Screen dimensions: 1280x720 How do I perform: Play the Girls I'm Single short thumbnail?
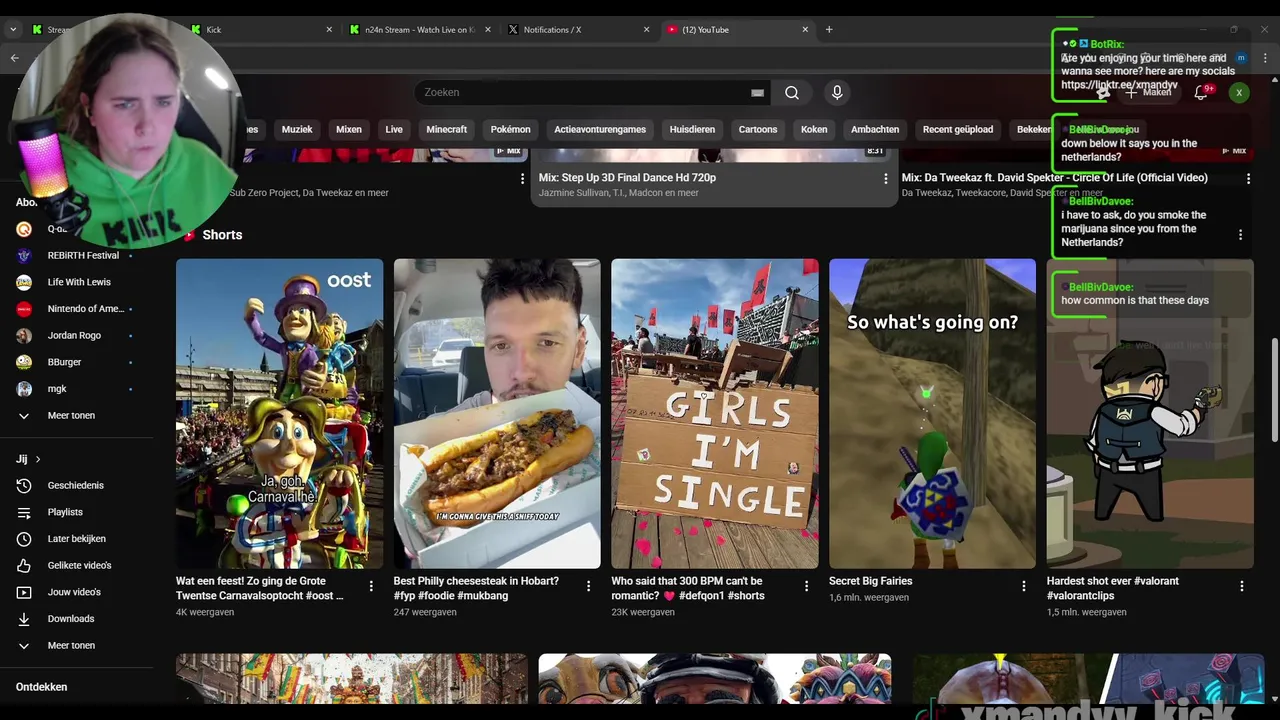click(x=715, y=414)
